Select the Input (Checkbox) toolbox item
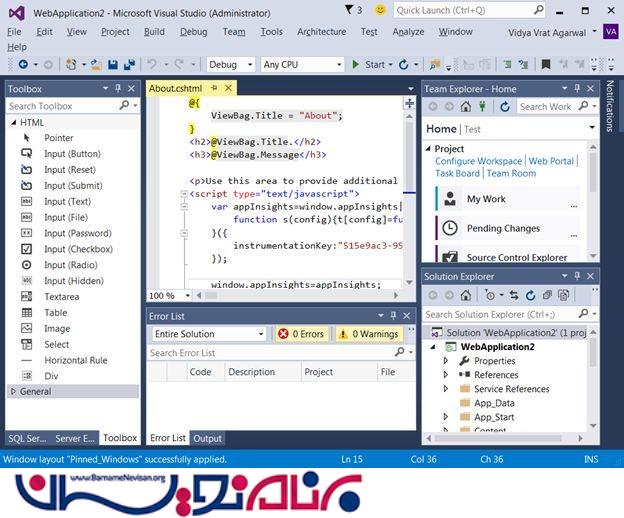 (x=78, y=249)
